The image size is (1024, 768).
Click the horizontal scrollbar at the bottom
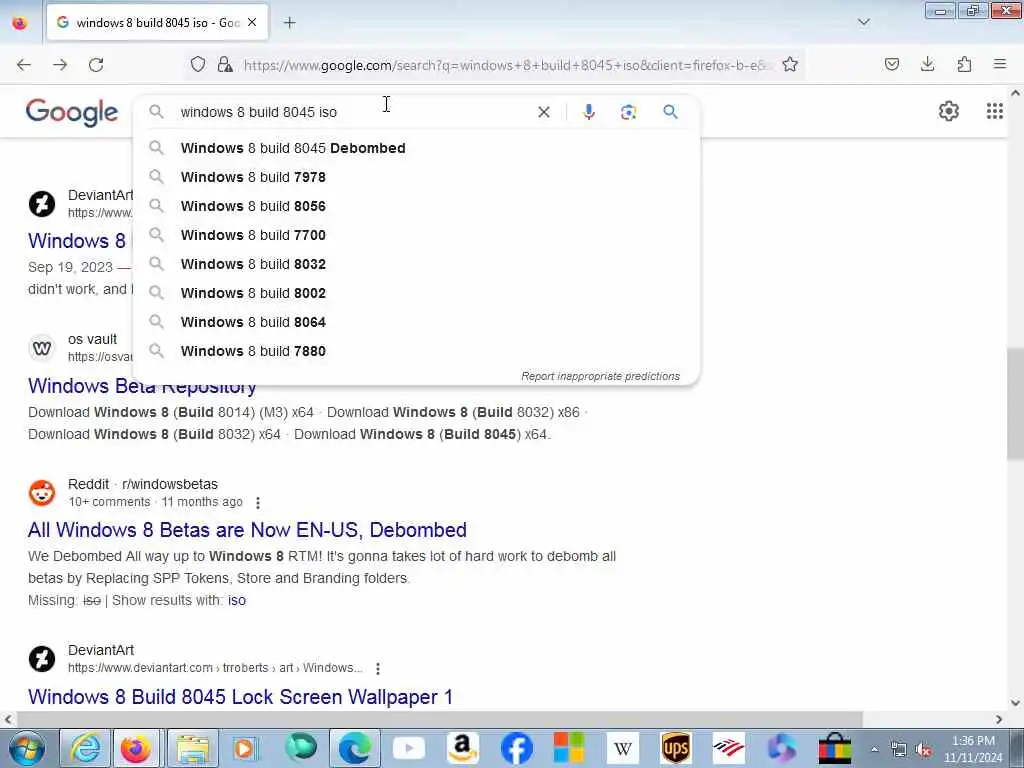tap(439, 719)
